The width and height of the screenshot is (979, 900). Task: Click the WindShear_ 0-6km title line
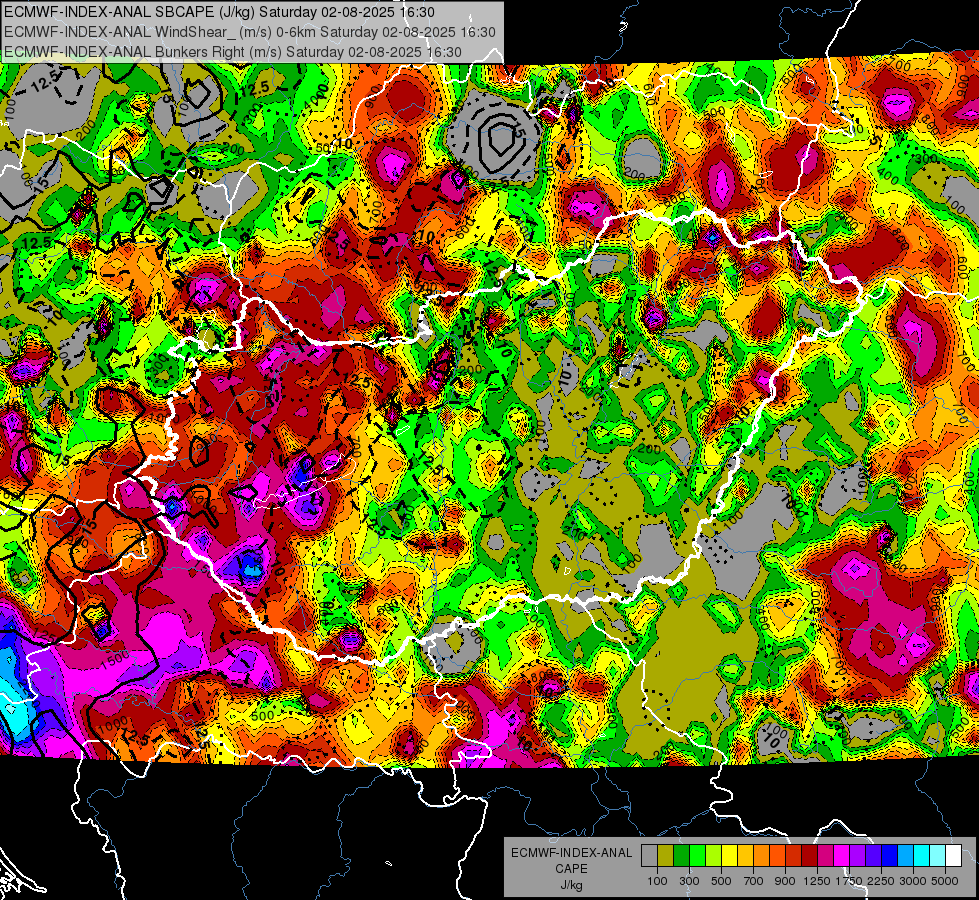coord(250,32)
